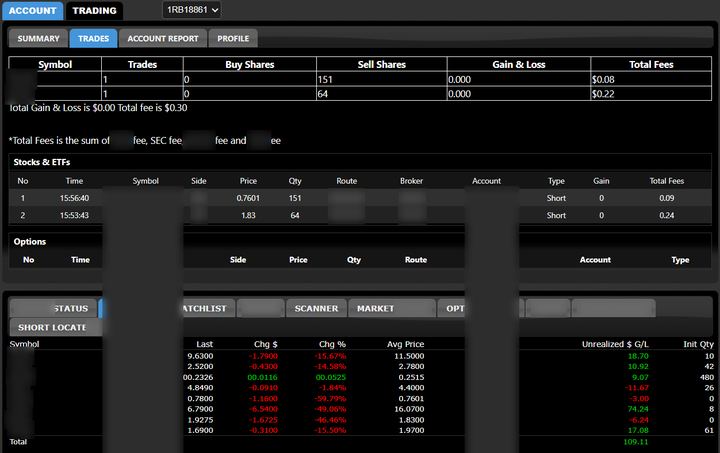Screen dimensions: 720x453
Task: Select the trade row at 15:56:40
Action: (360, 198)
